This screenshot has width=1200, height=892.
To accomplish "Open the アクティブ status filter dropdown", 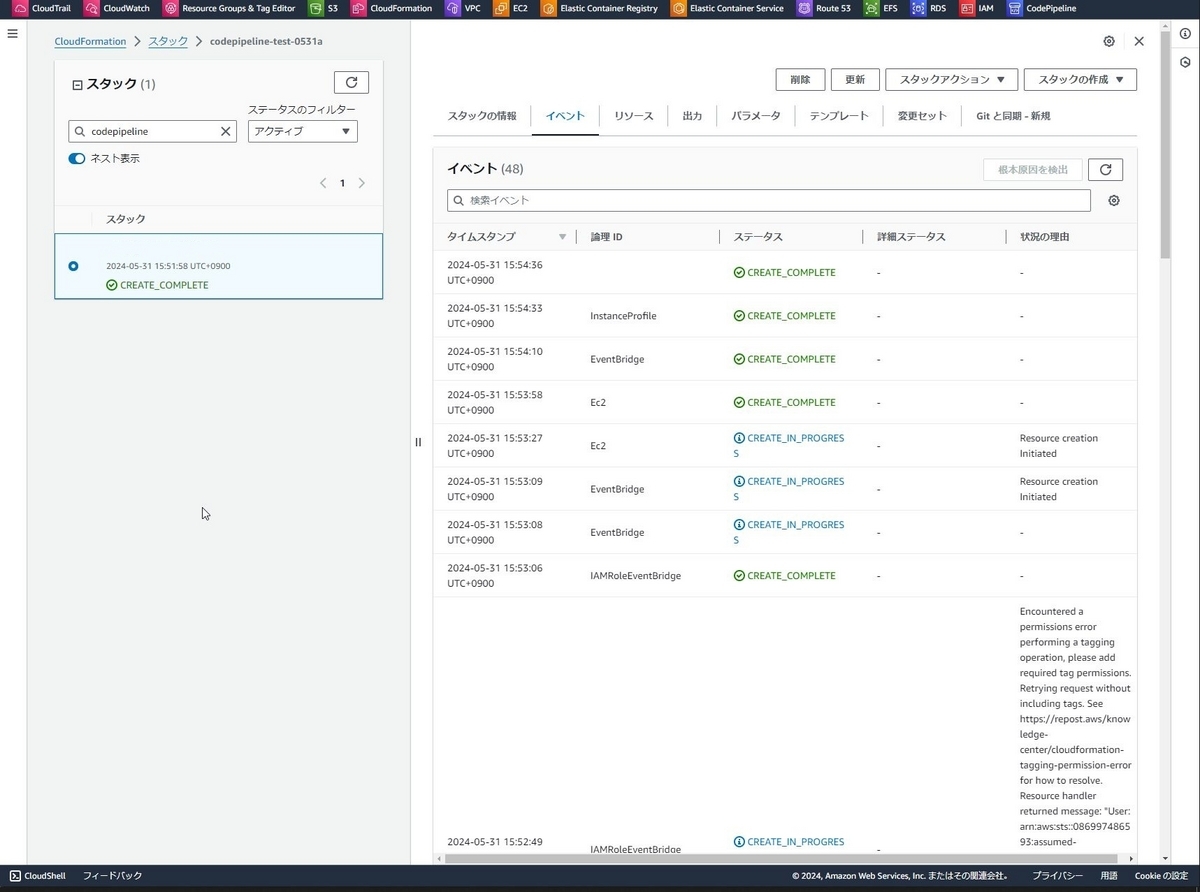I will click(x=302, y=131).
